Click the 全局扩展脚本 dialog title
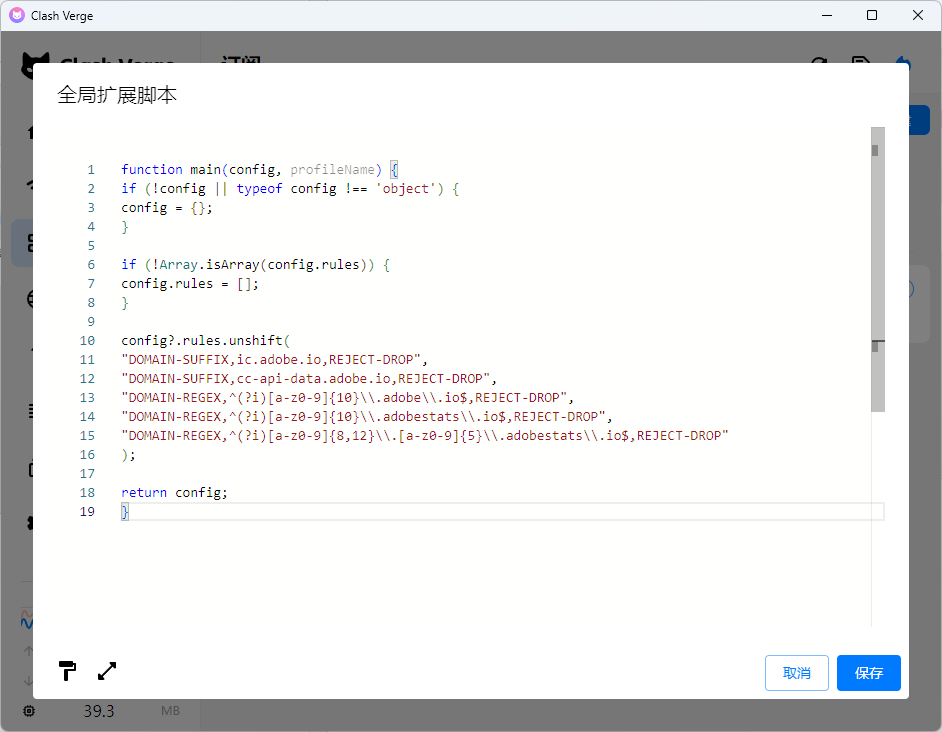Viewport: 942px width, 732px height. (x=117, y=95)
